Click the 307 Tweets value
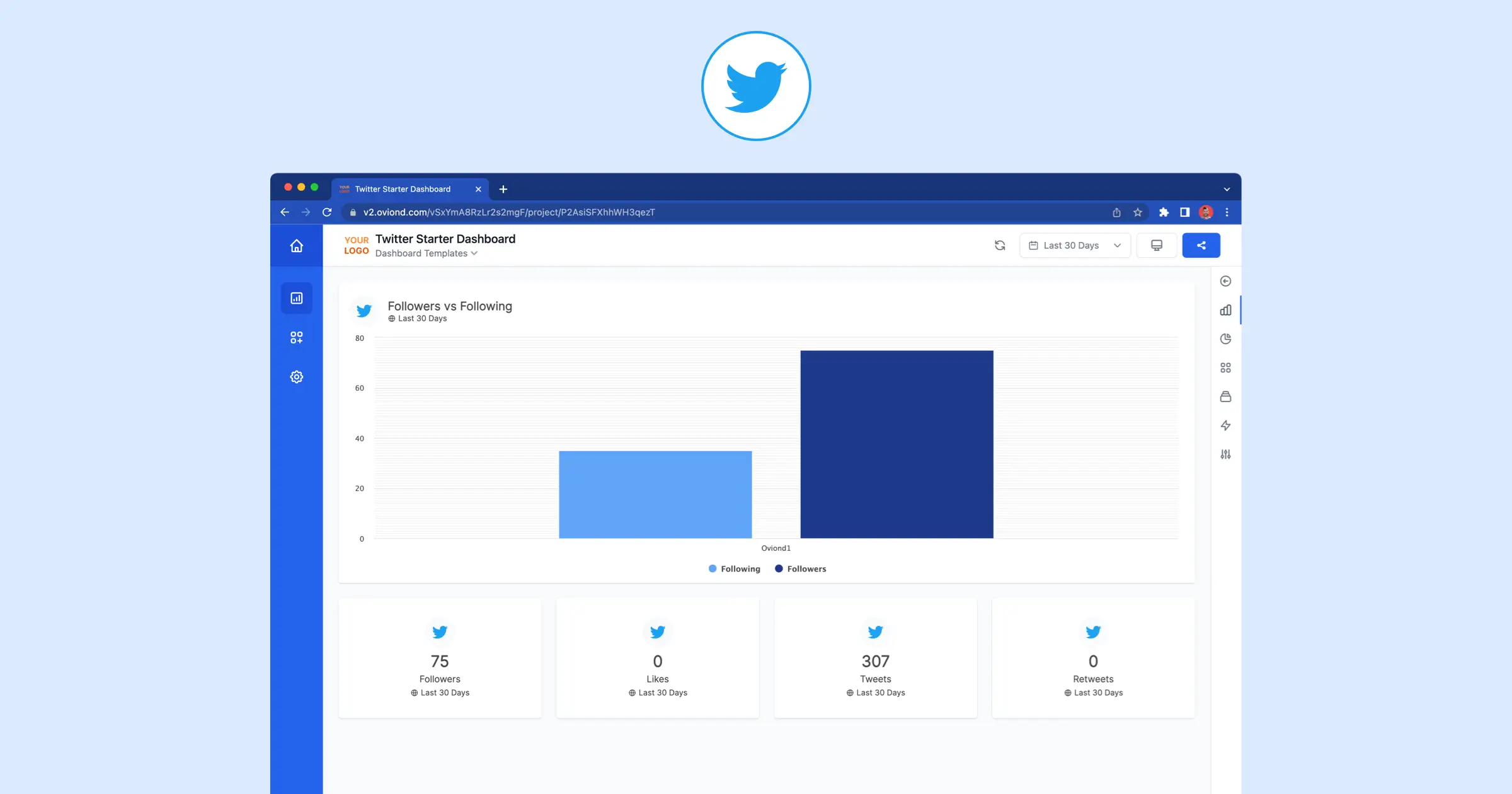The height and width of the screenshot is (794, 1512). coord(875,661)
